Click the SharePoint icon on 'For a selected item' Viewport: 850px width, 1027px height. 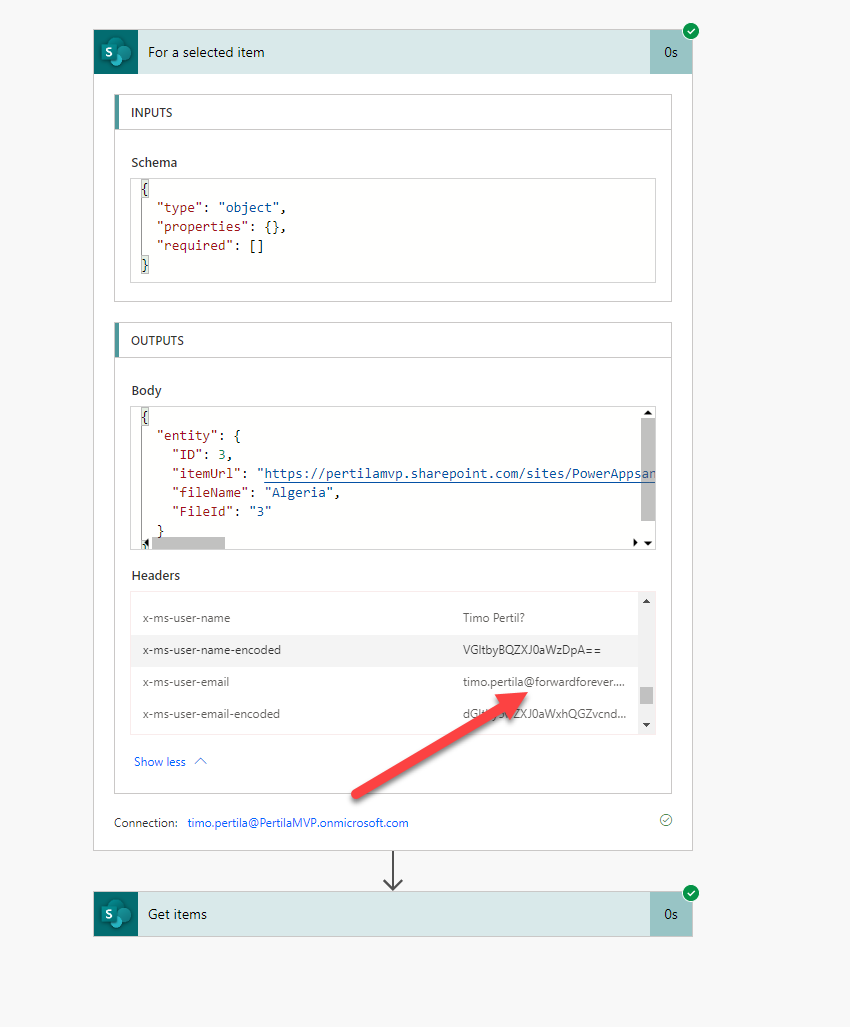(116, 52)
